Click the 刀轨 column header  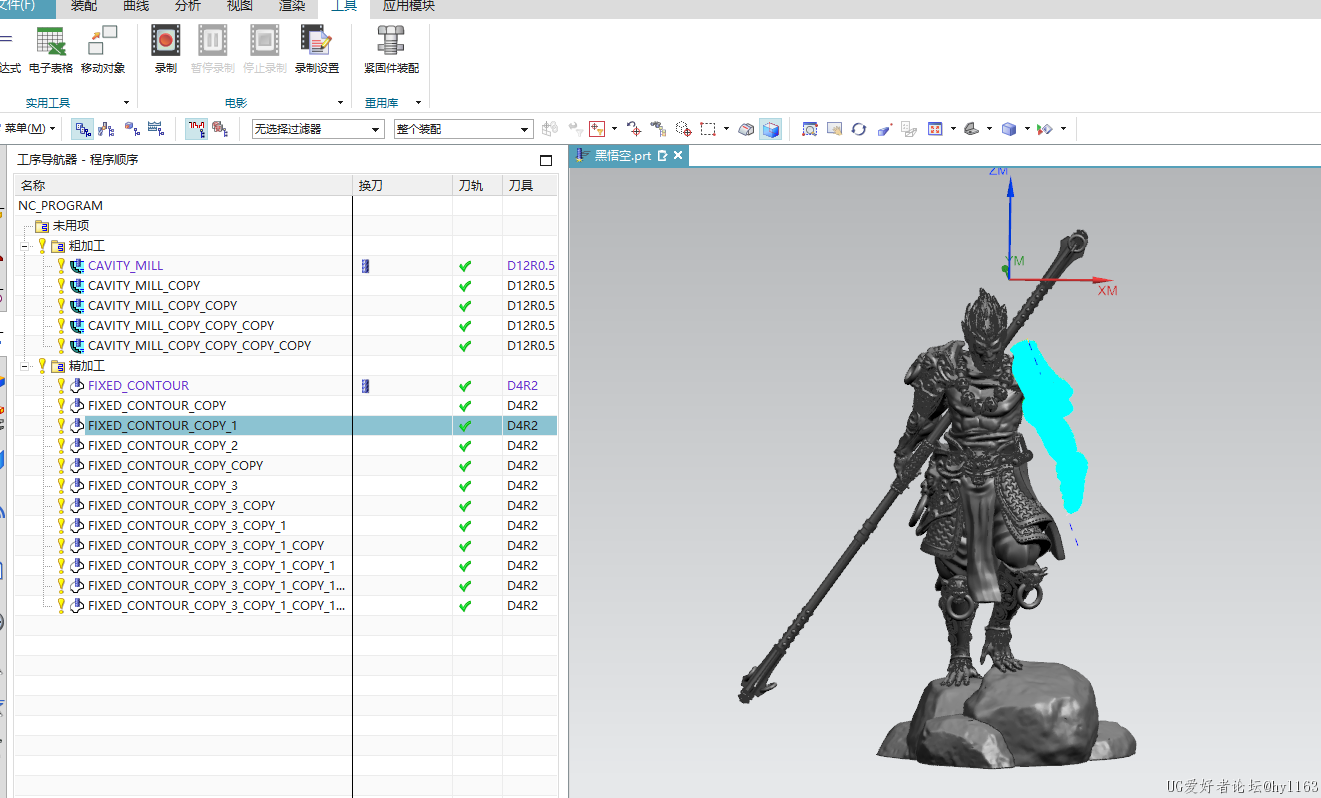pyautogui.click(x=477, y=186)
